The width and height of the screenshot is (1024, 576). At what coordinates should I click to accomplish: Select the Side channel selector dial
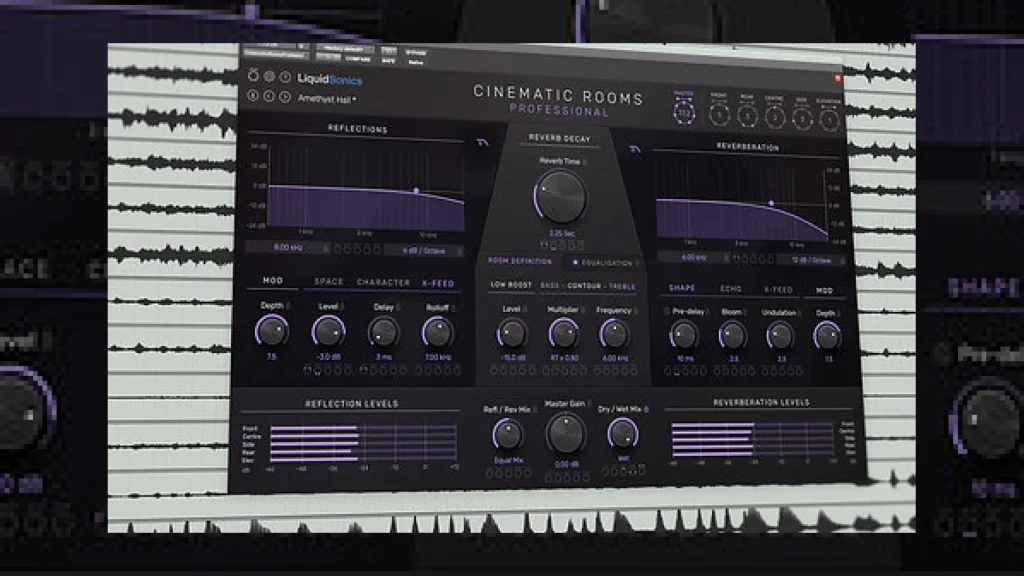pos(802,120)
